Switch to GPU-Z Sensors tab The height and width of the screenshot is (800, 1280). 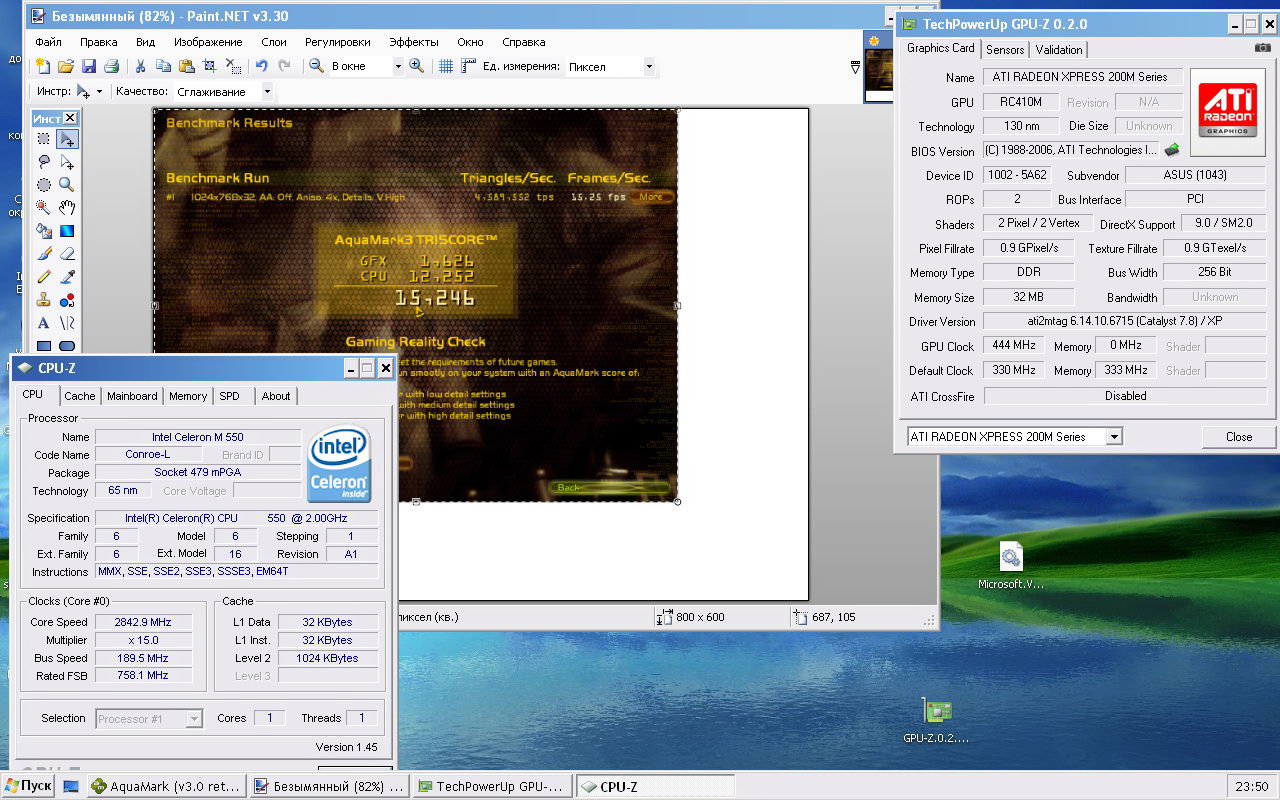[1005, 49]
